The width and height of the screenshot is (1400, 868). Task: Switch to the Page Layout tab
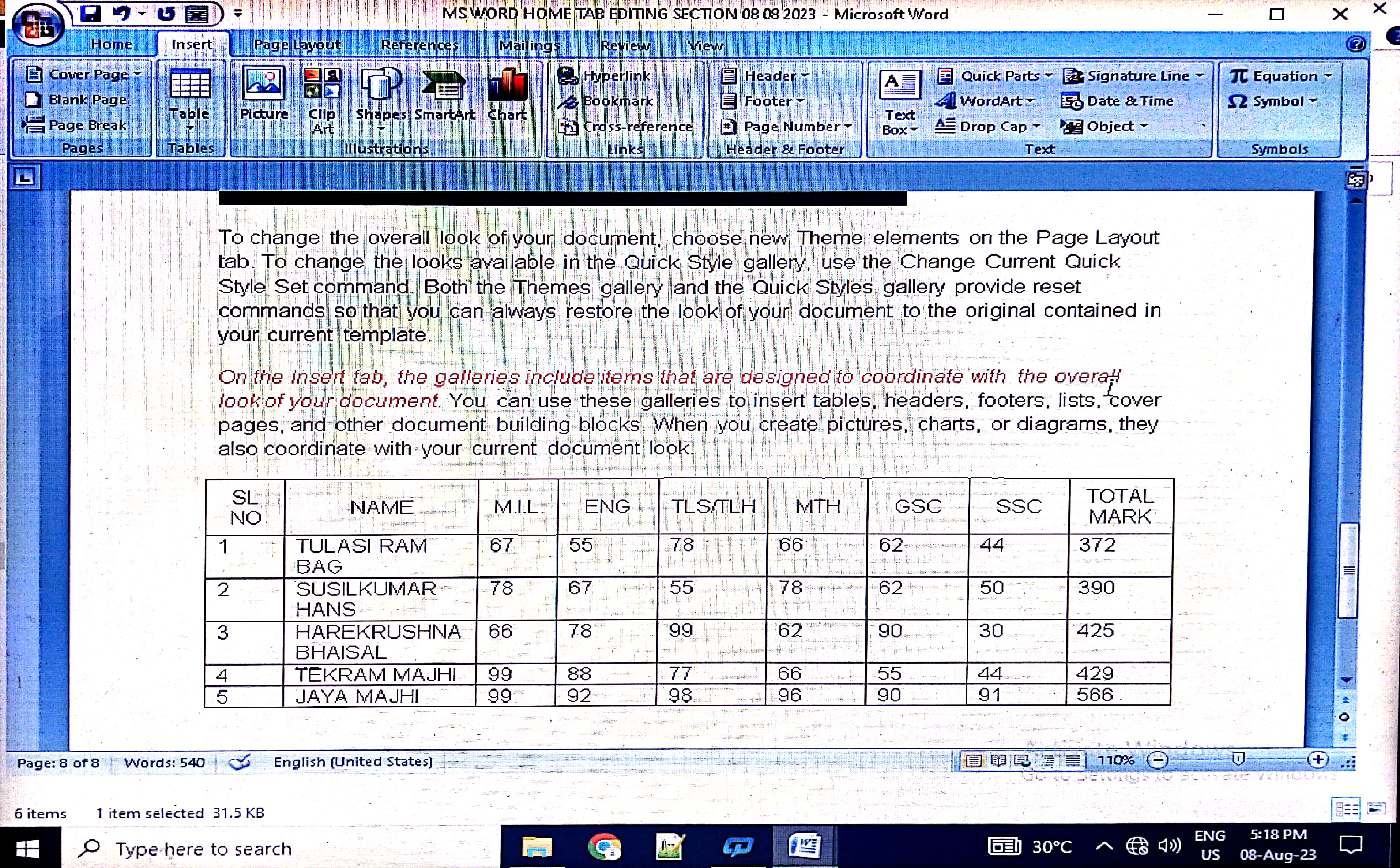point(297,45)
